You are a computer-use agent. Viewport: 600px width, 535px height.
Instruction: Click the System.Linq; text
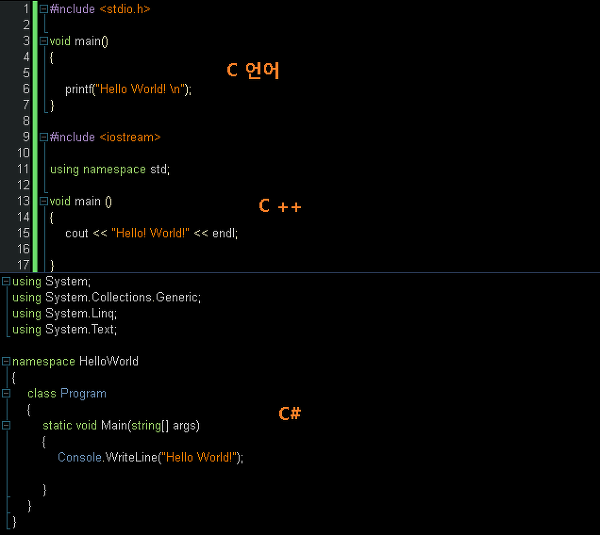(x=81, y=314)
